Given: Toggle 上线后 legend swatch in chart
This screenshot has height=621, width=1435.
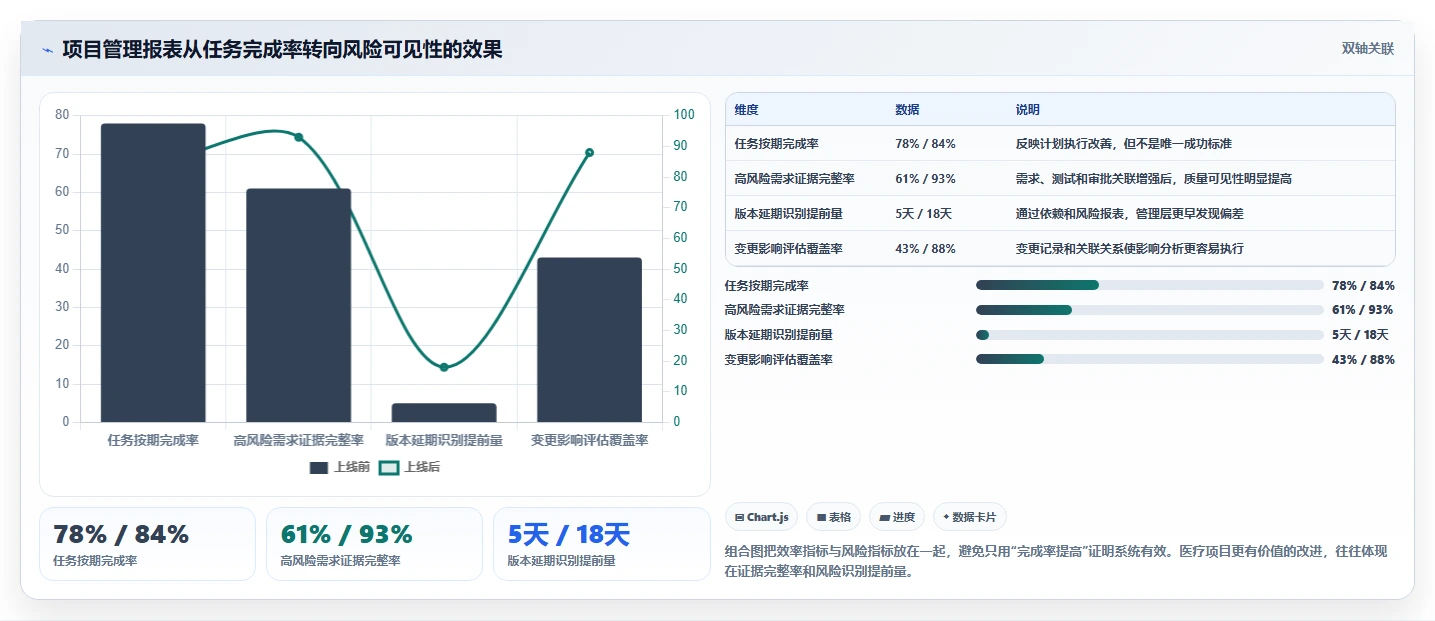Looking at the screenshot, I should pos(389,468).
